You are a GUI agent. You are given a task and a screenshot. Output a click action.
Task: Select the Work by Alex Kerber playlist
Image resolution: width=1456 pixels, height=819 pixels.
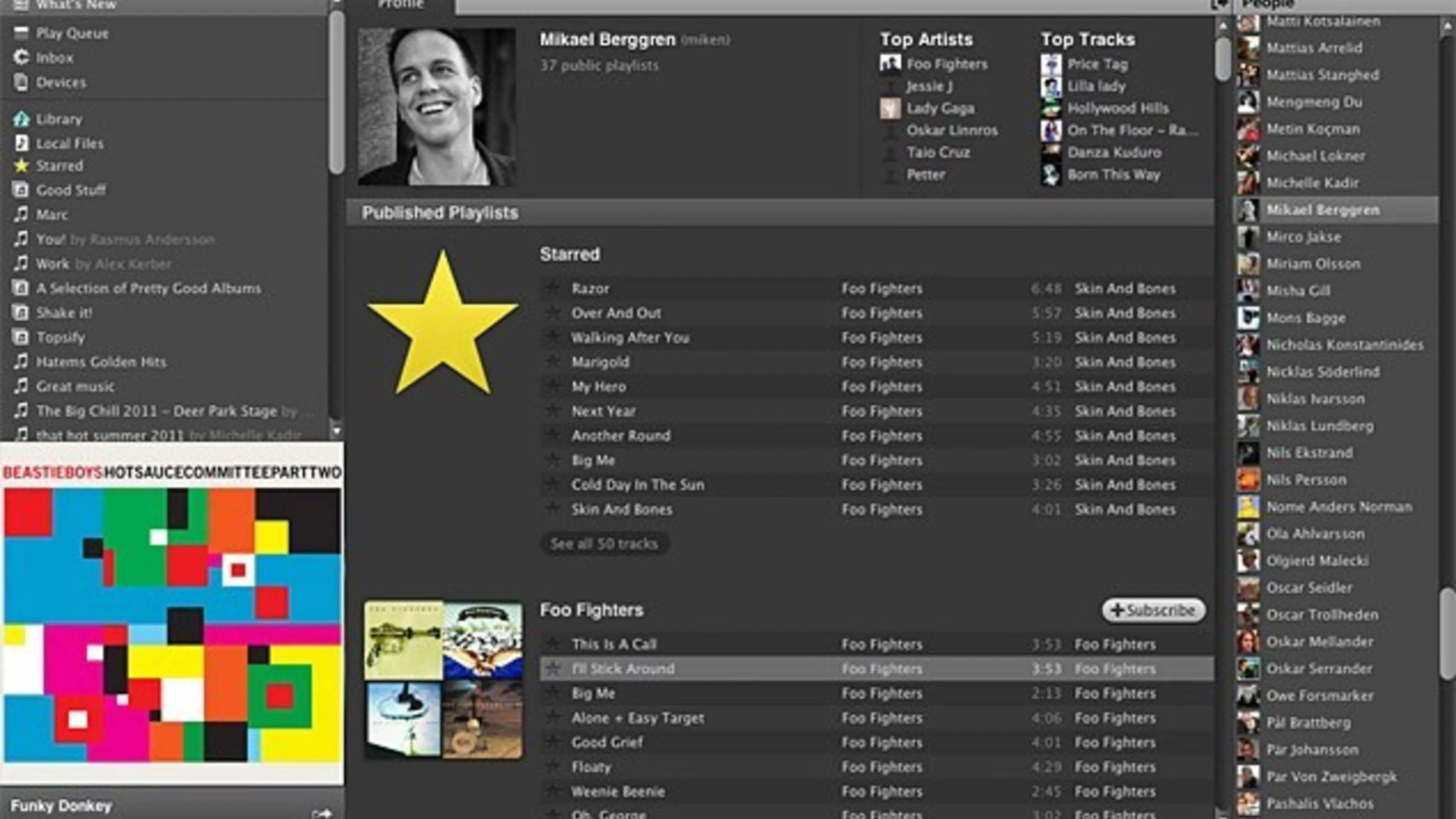click(104, 264)
